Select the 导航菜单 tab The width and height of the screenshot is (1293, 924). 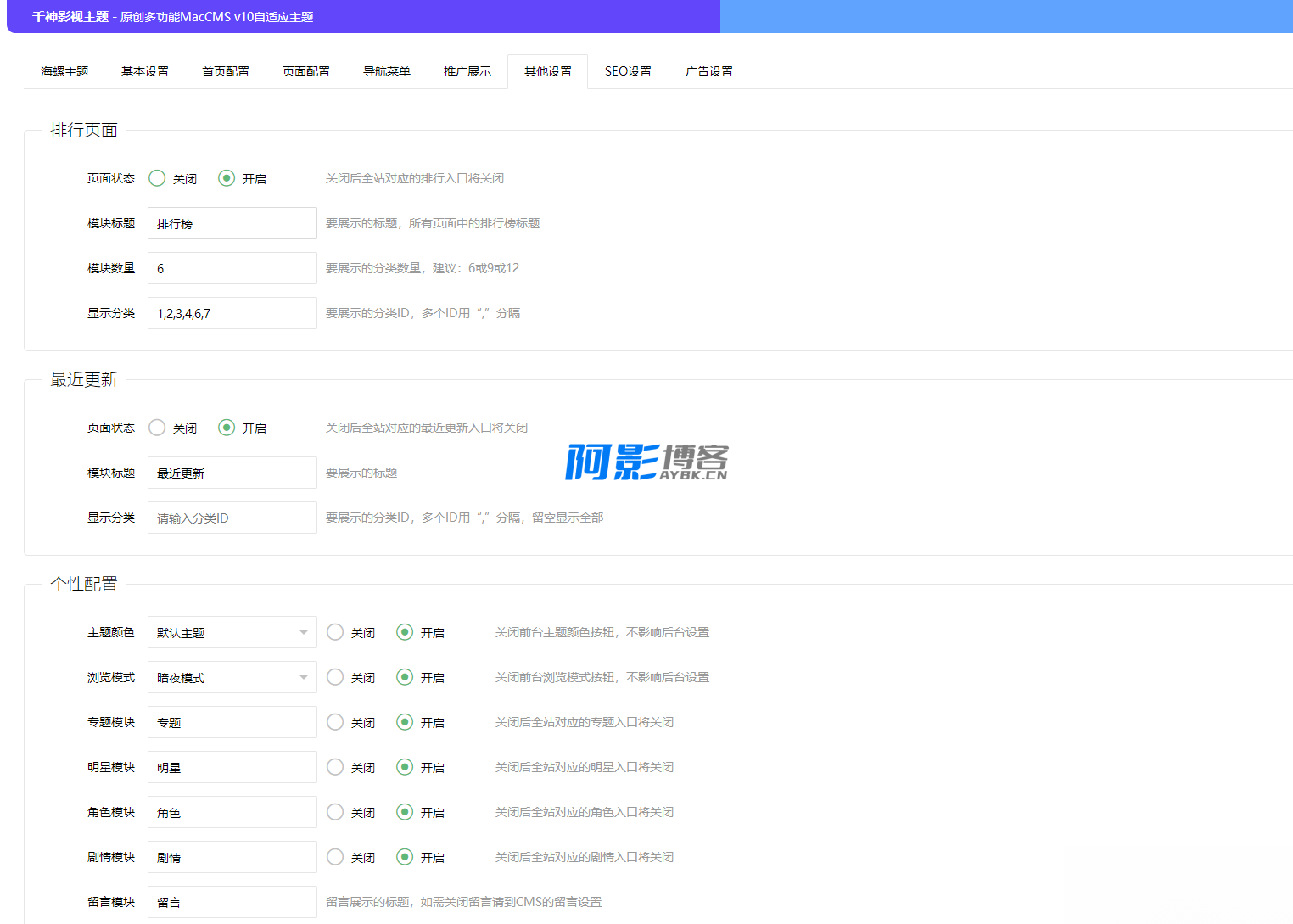coord(387,71)
